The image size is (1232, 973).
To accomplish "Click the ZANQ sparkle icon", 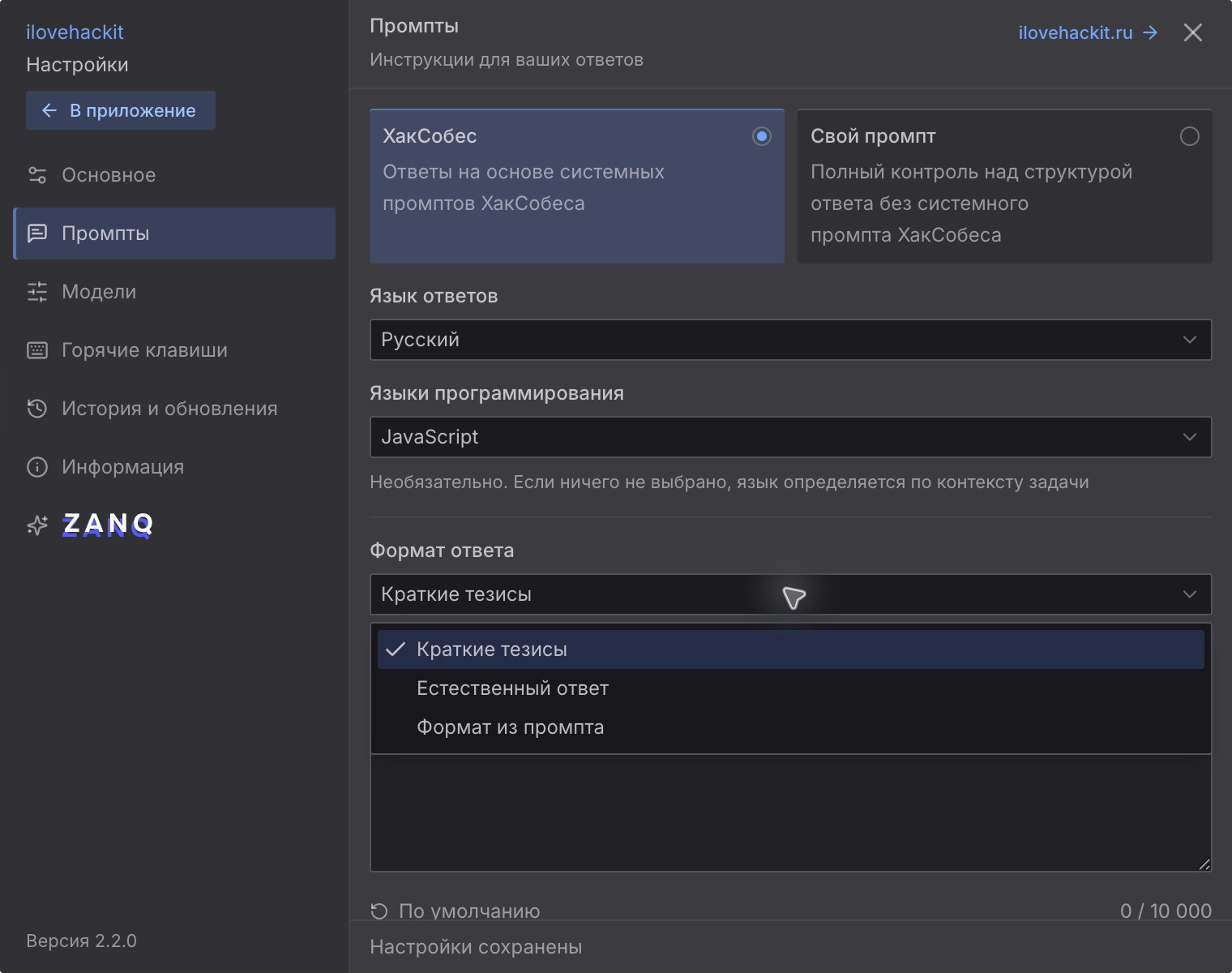I will click(37, 525).
